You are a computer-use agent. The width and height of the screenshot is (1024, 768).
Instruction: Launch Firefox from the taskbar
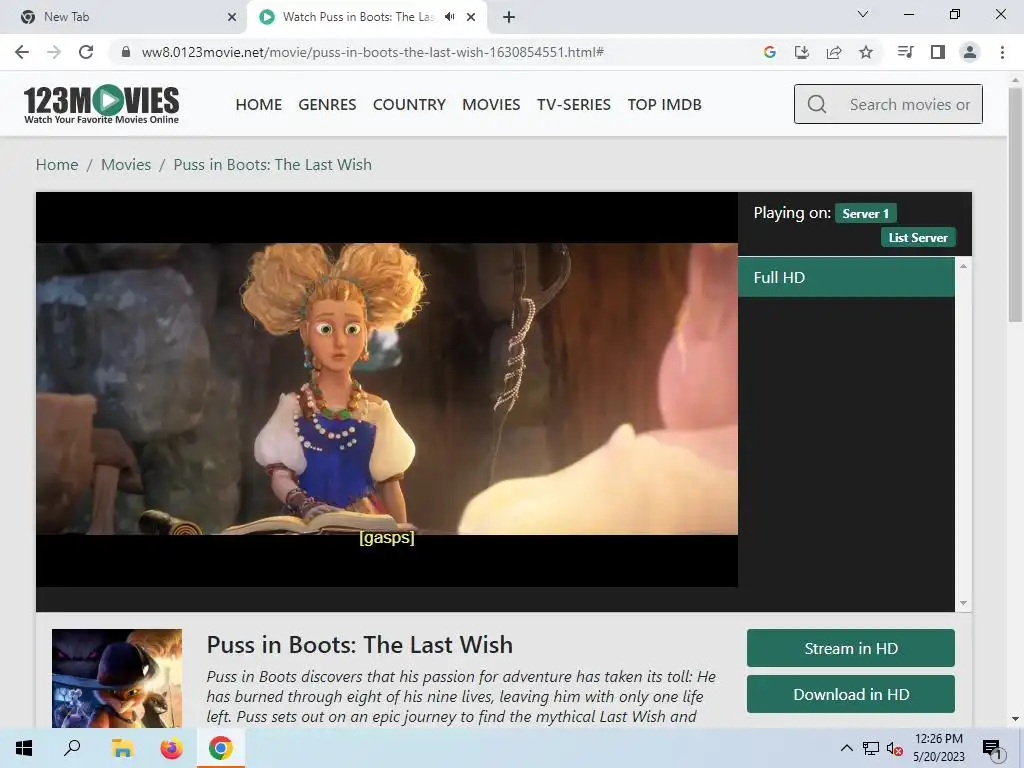pyautogui.click(x=172, y=748)
